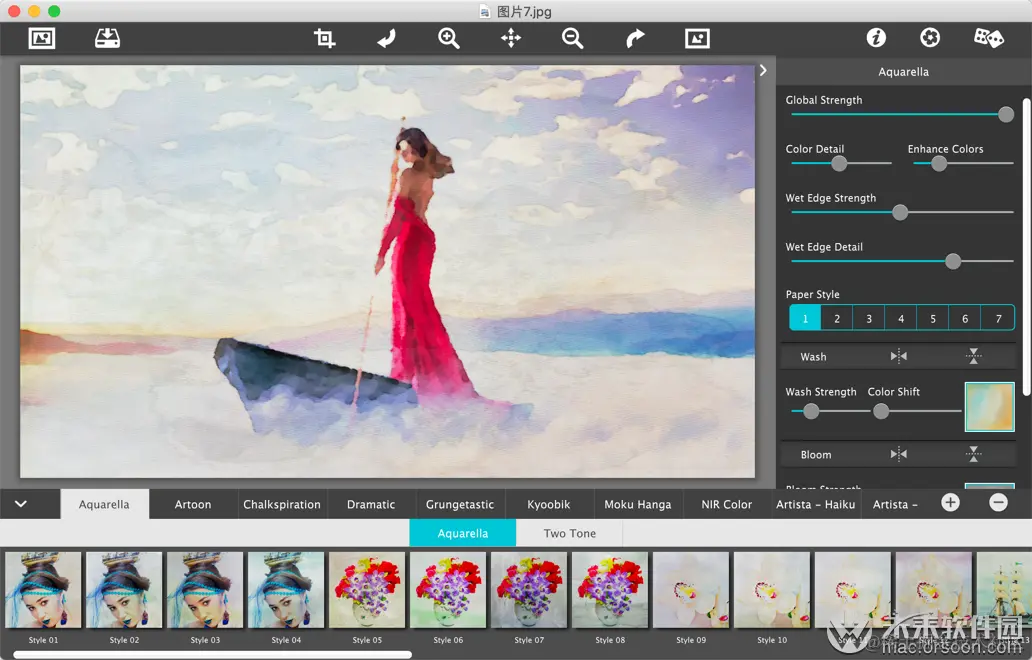This screenshot has height=660, width=1032.
Task: Click the Wet Edge Detail slider handle
Action: (953, 261)
